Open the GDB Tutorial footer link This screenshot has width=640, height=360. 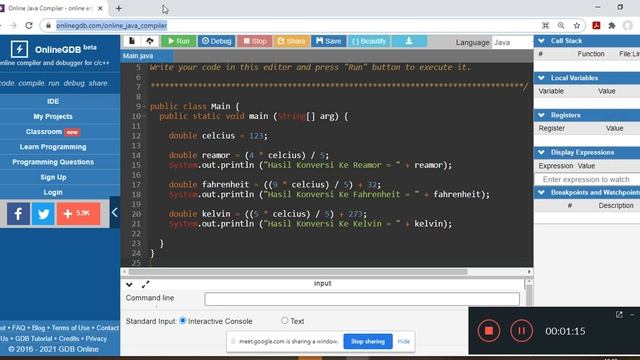tap(34, 338)
